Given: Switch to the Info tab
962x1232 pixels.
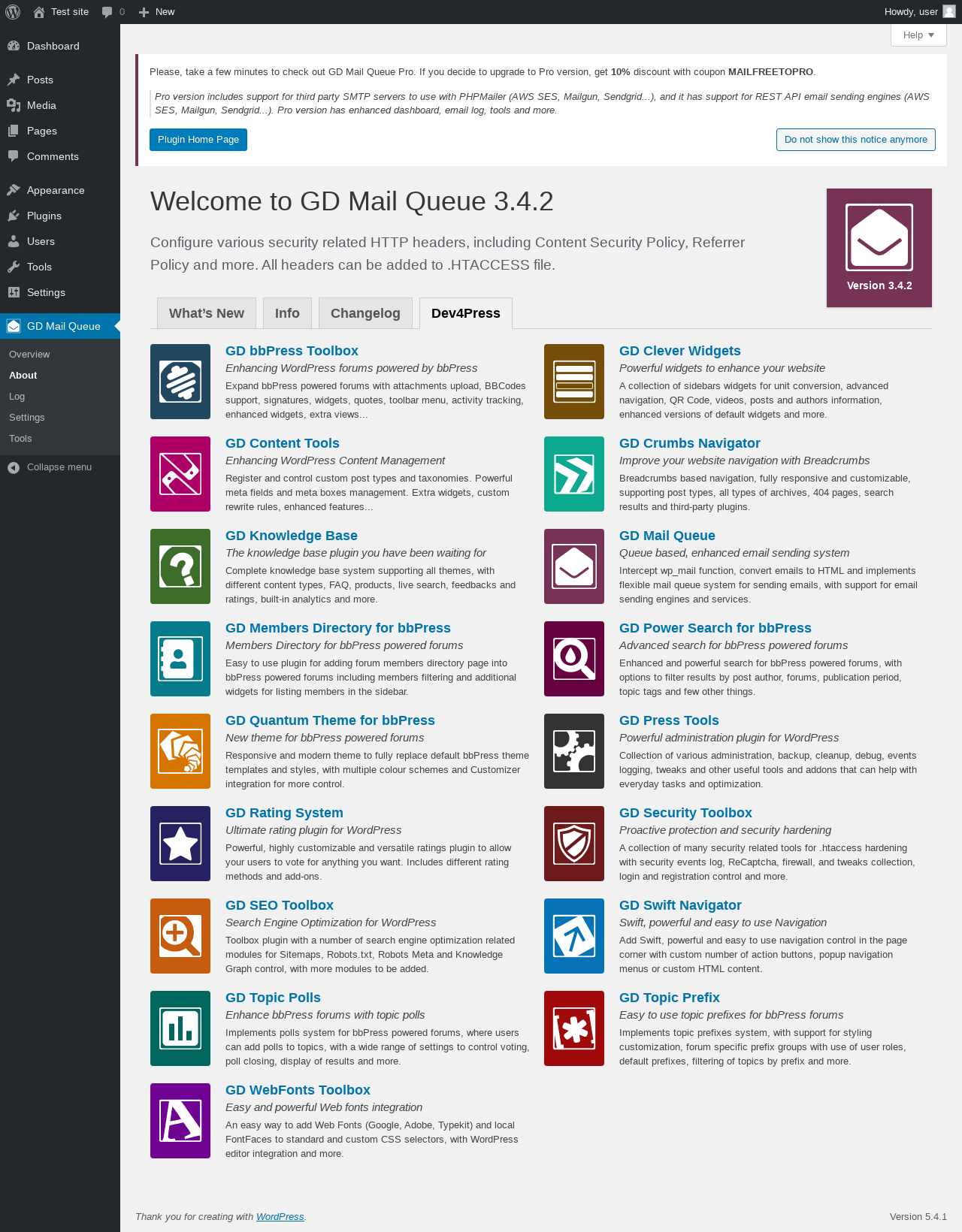Looking at the screenshot, I should click(x=287, y=313).
